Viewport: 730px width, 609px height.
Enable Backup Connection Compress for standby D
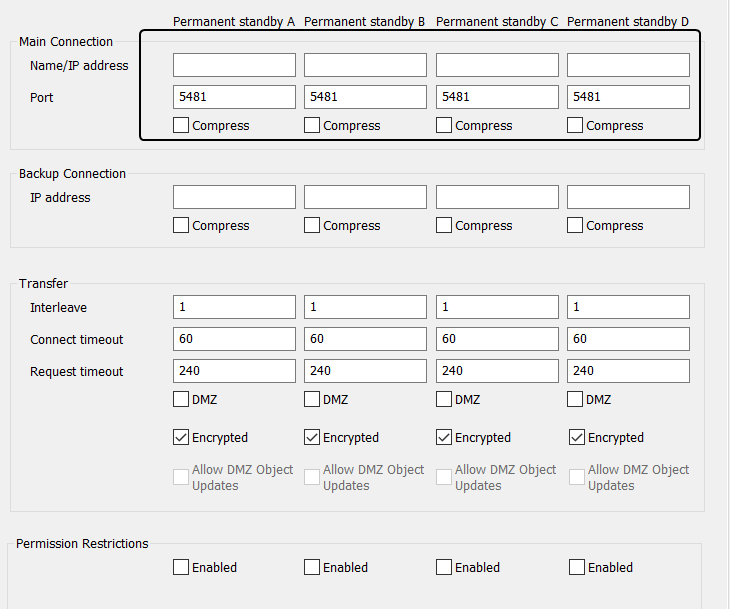(575, 226)
